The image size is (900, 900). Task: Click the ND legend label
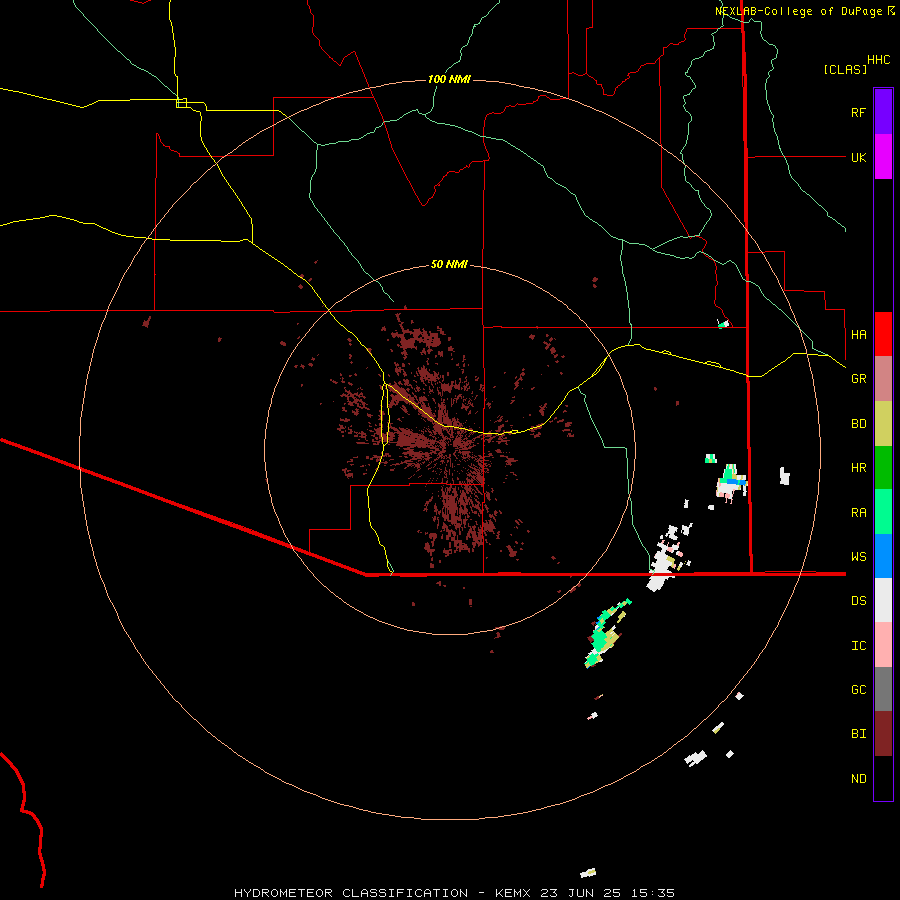click(858, 779)
